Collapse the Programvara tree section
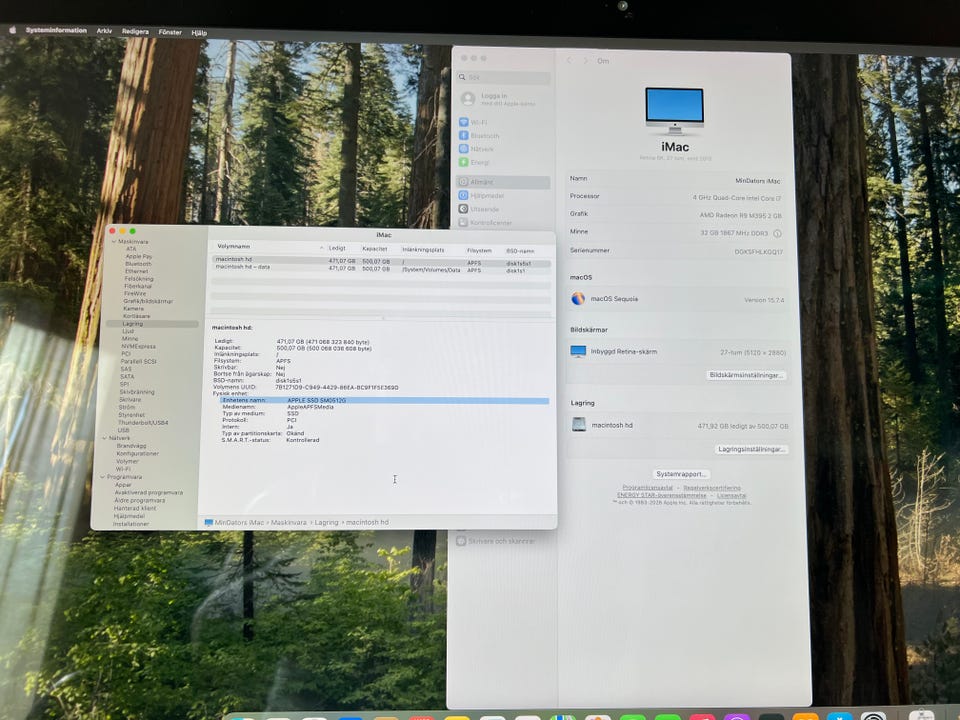 102,477
